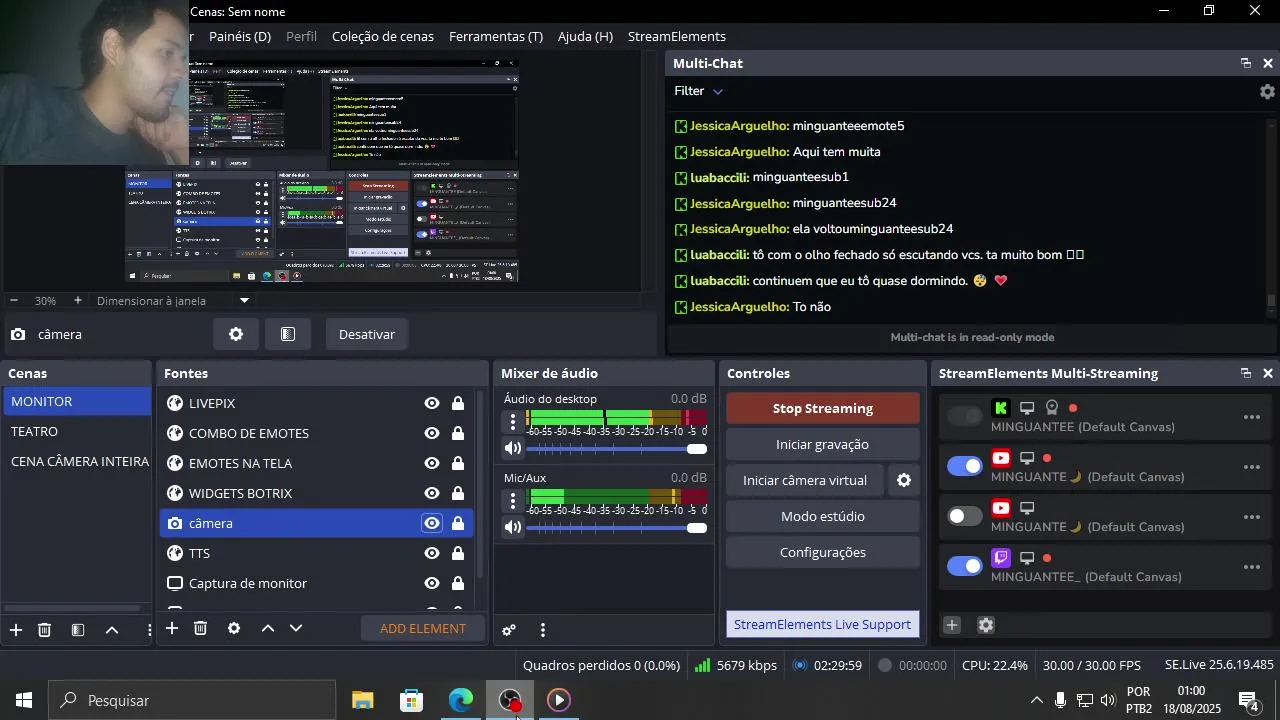
Task: Open preview scaling Dimensionar à janela dropdown
Action: point(174,300)
